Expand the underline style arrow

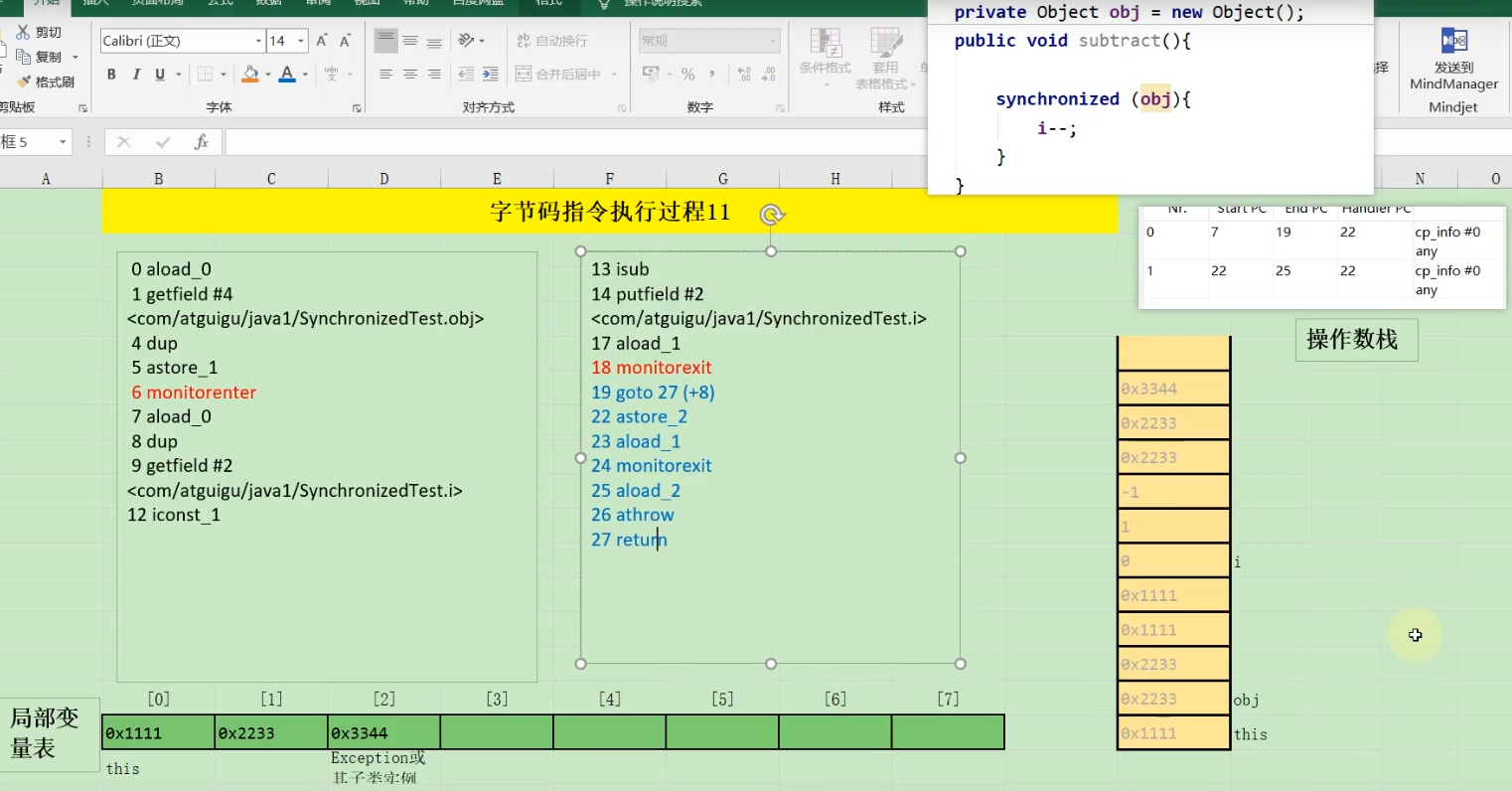coord(179,75)
